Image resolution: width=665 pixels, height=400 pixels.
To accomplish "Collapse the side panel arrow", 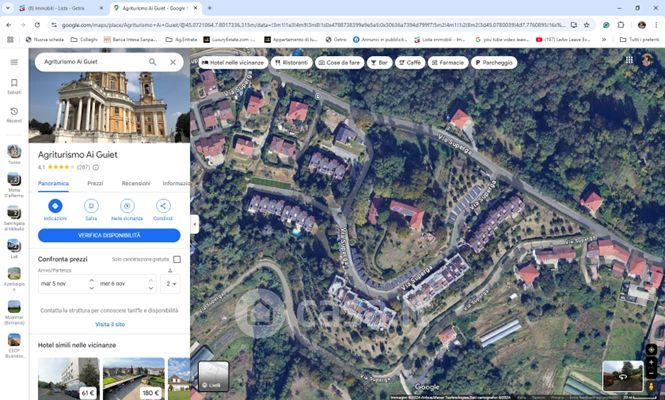I will tap(195, 224).
